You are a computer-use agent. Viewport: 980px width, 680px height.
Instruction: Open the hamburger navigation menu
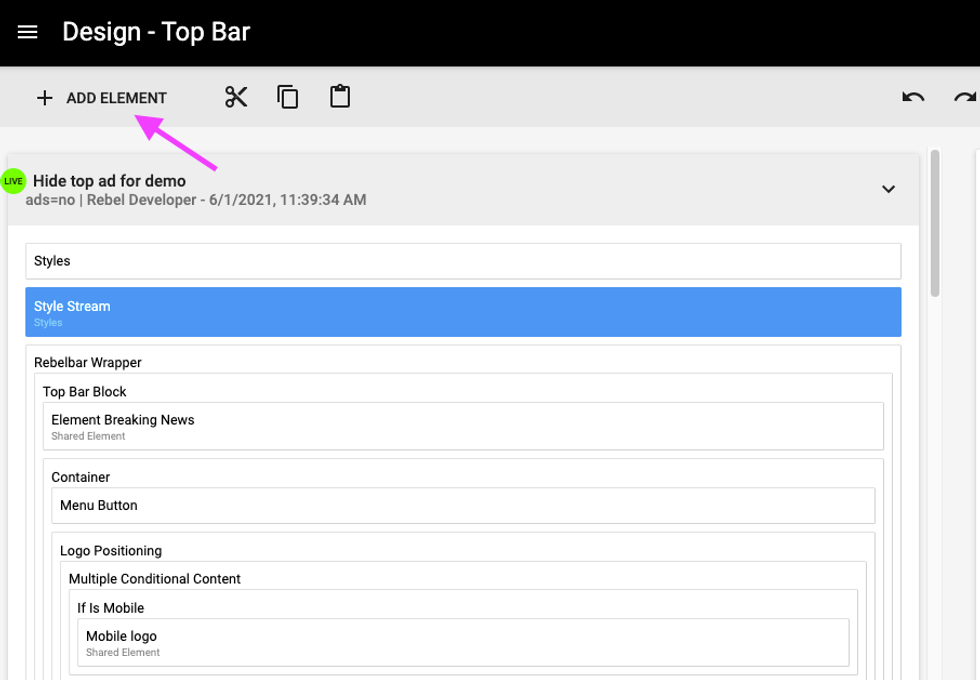point(28,32)
